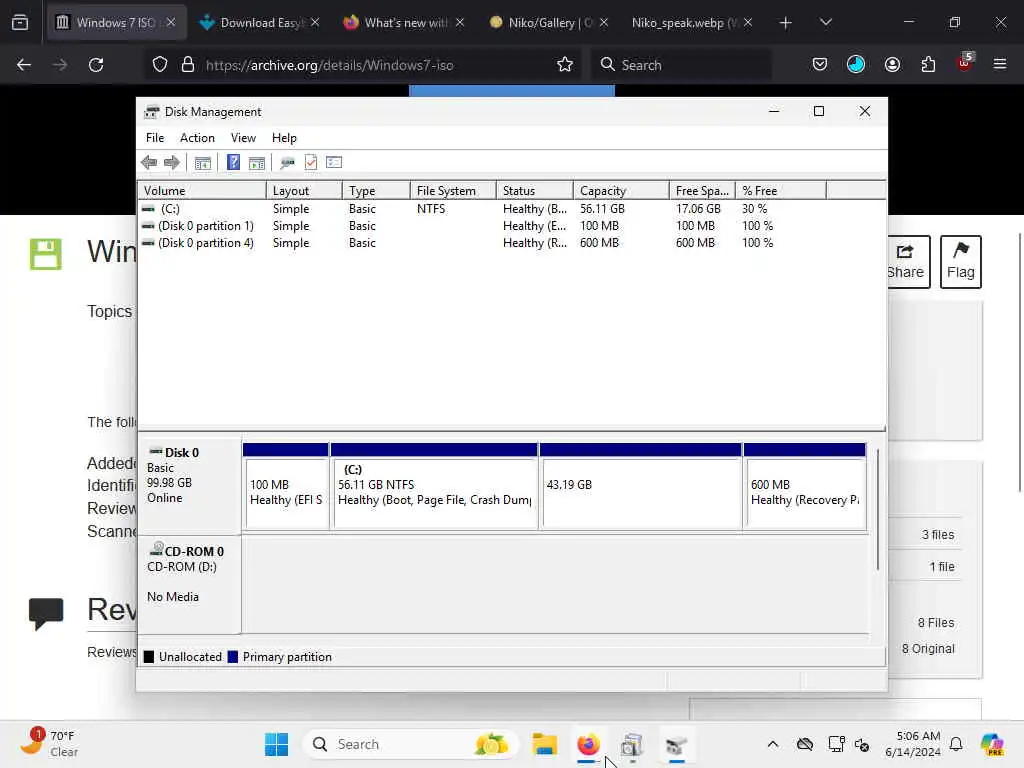Click the Show/Hide Console Tree toolbar icon
The height and width of the screenshot is (768, 1024).
(202, 163)
